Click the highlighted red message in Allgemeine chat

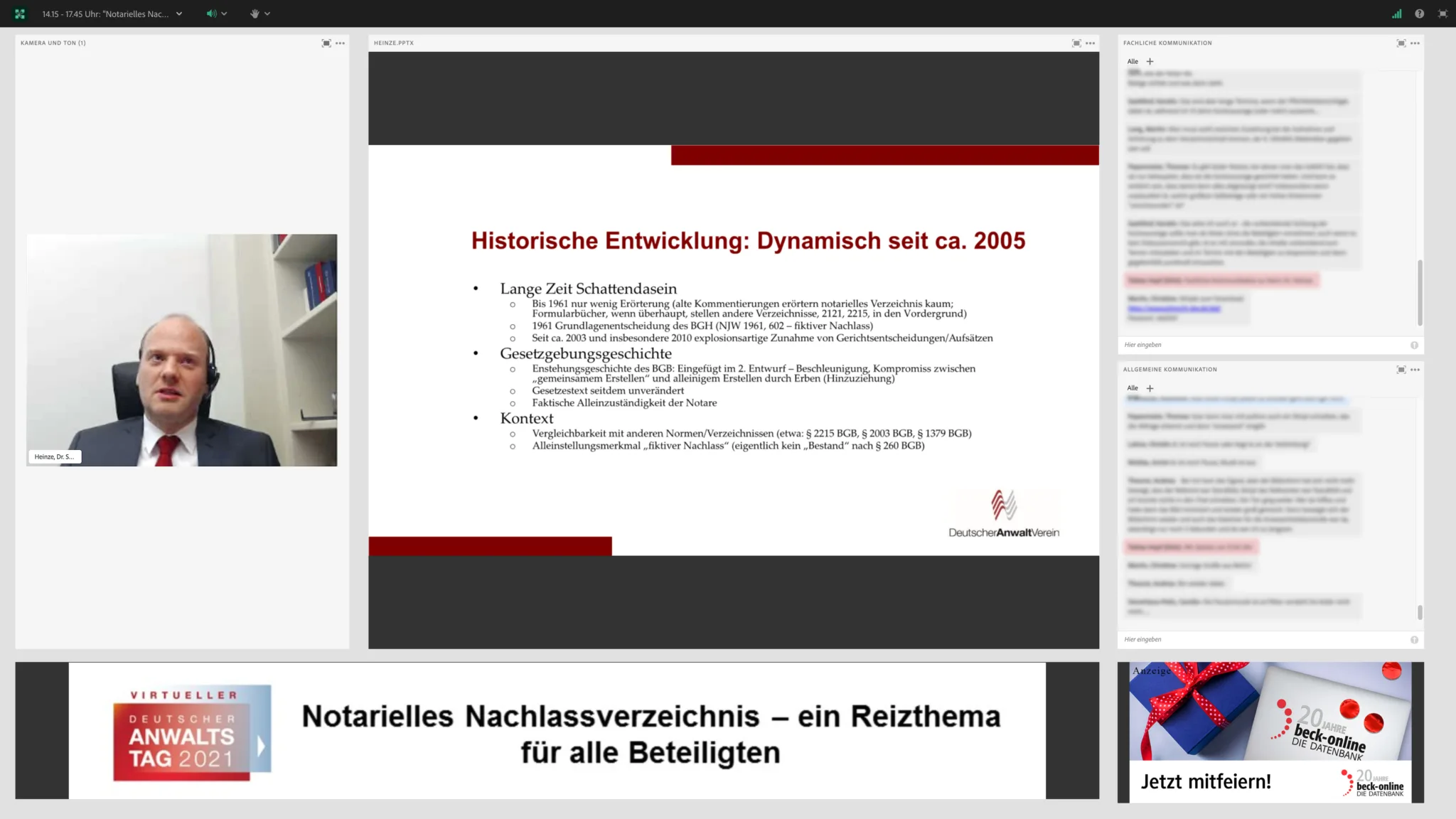pos(1191,547)
